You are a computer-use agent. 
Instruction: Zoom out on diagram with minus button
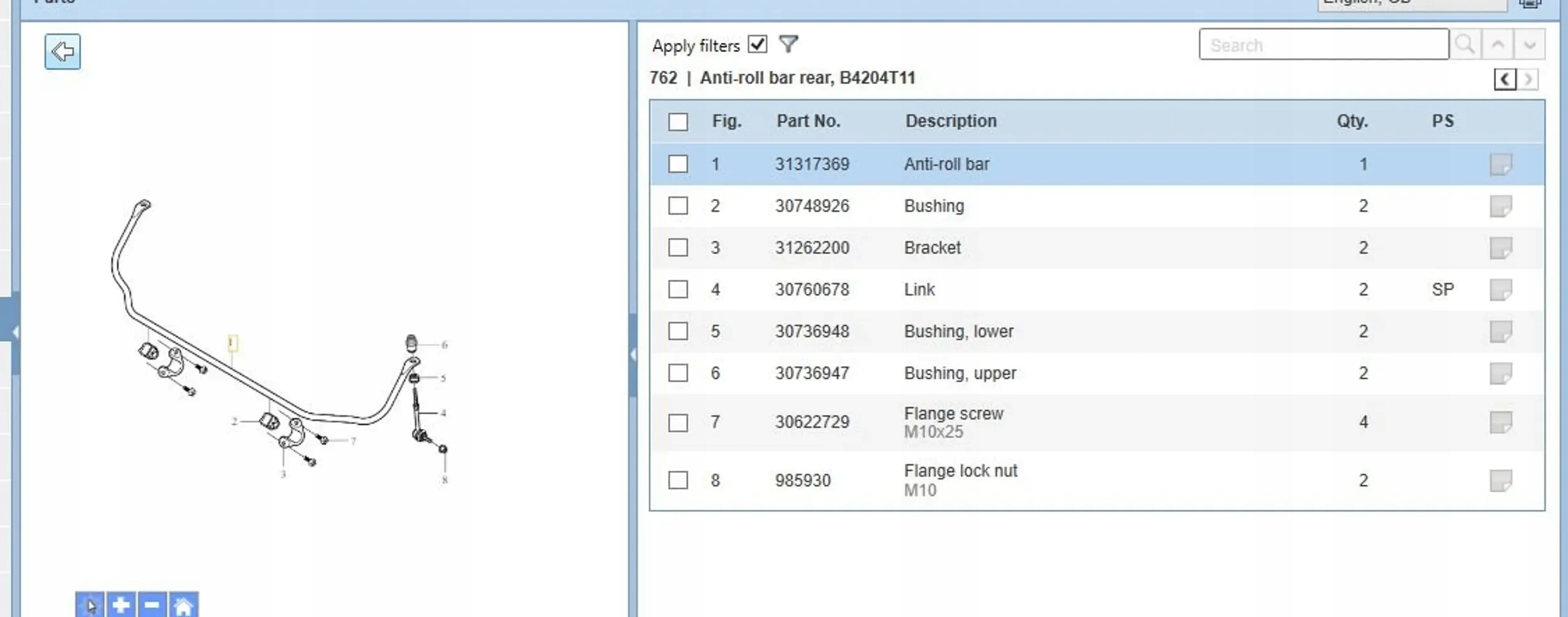152,605
